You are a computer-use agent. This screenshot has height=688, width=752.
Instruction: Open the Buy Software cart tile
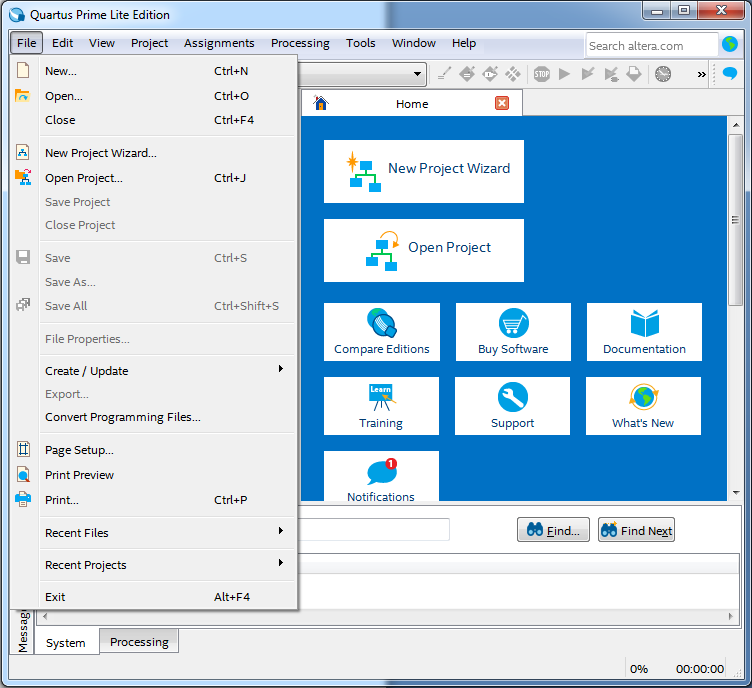click(x=513, y=332)
